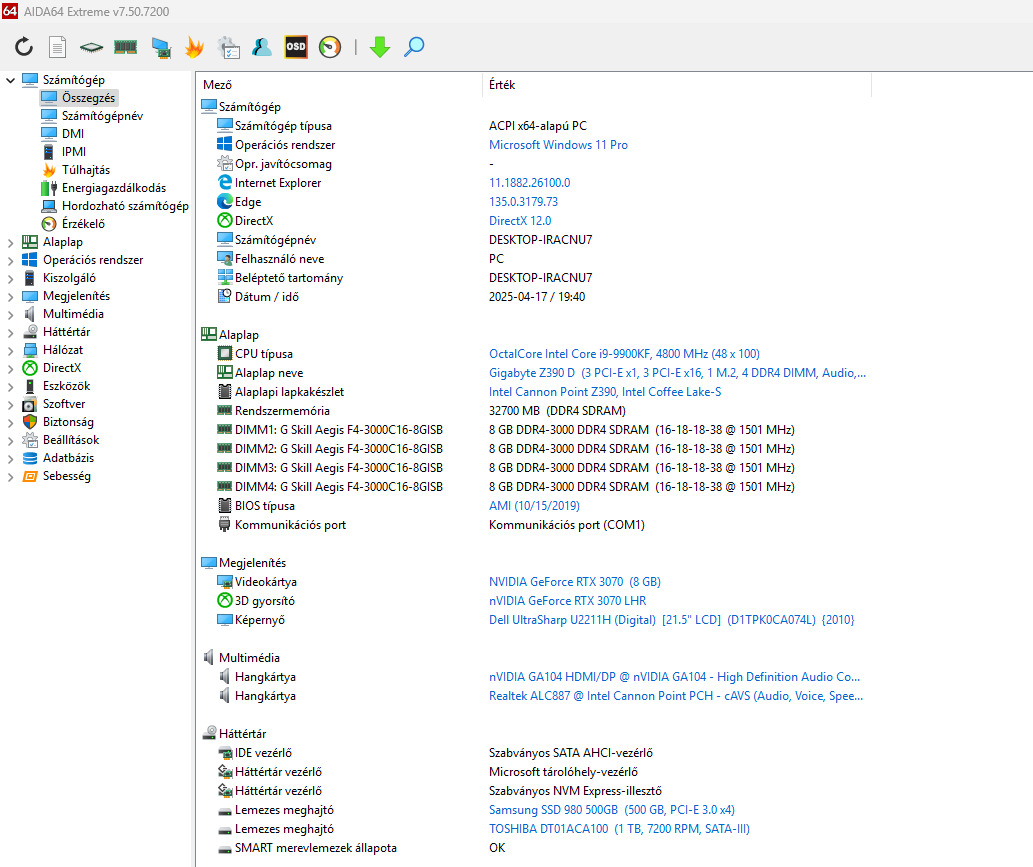Open the Gigabyte Z390 D motherboard link
1033x867 pixels.
pos(677,373)
